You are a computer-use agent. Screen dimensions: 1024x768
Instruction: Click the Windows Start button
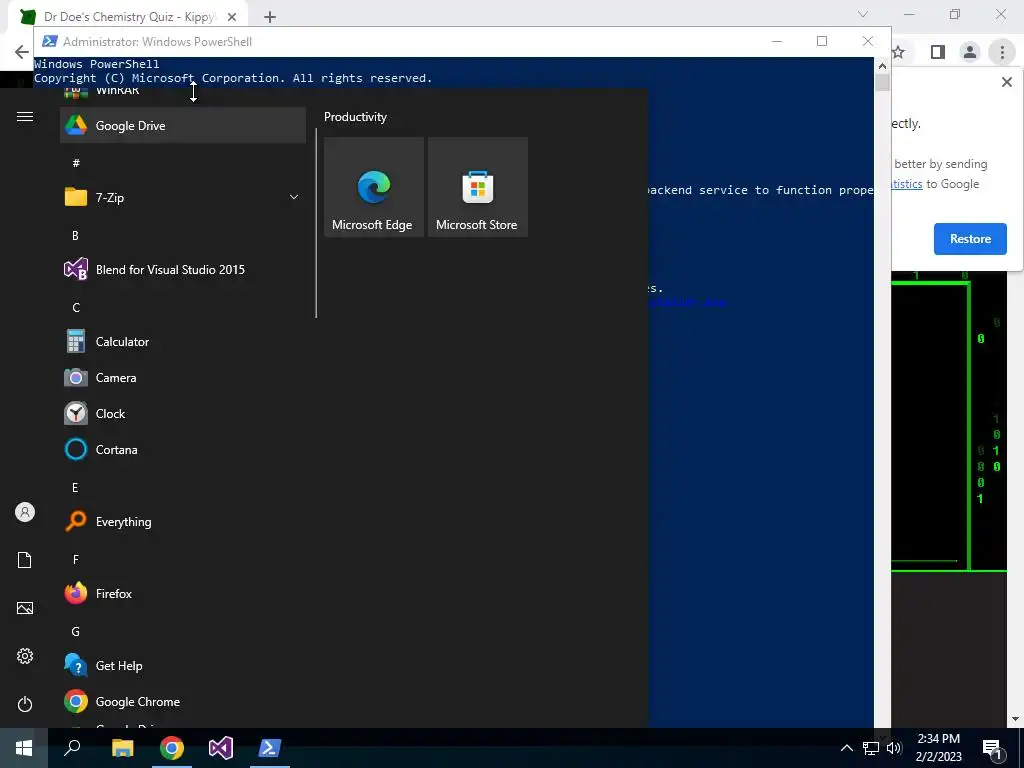(x=24, y=748)
